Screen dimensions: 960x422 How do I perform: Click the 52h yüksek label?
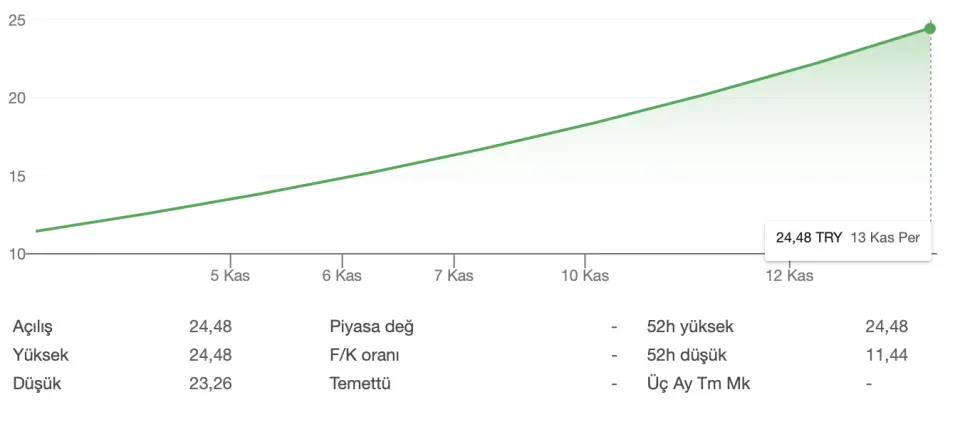coord(690,327)
